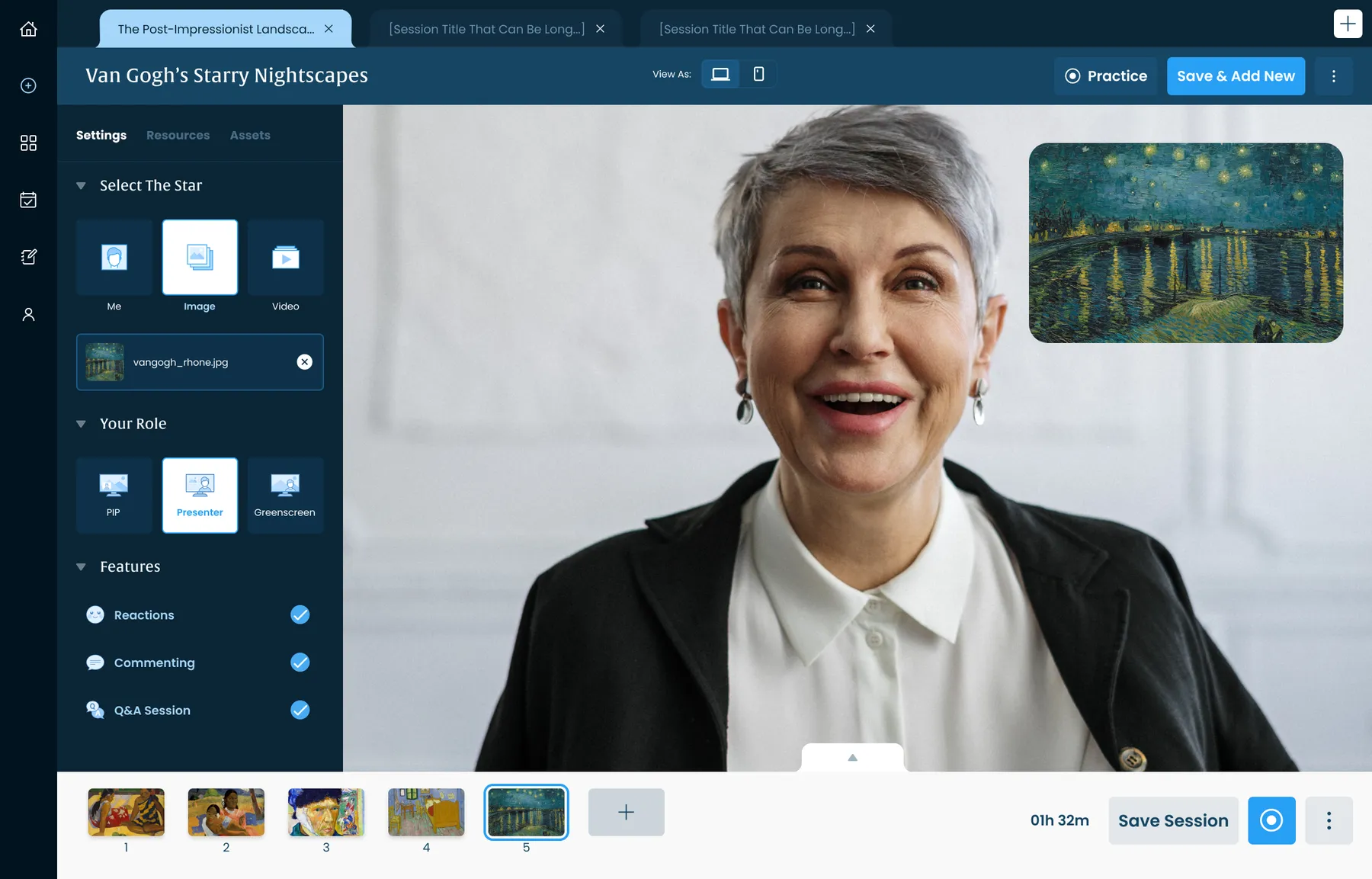Image resolution: width=1372 pixels, height=879 pixels.
Task: Remove vangogh_rhone.jpg file
Action: [x=304, y=362]
